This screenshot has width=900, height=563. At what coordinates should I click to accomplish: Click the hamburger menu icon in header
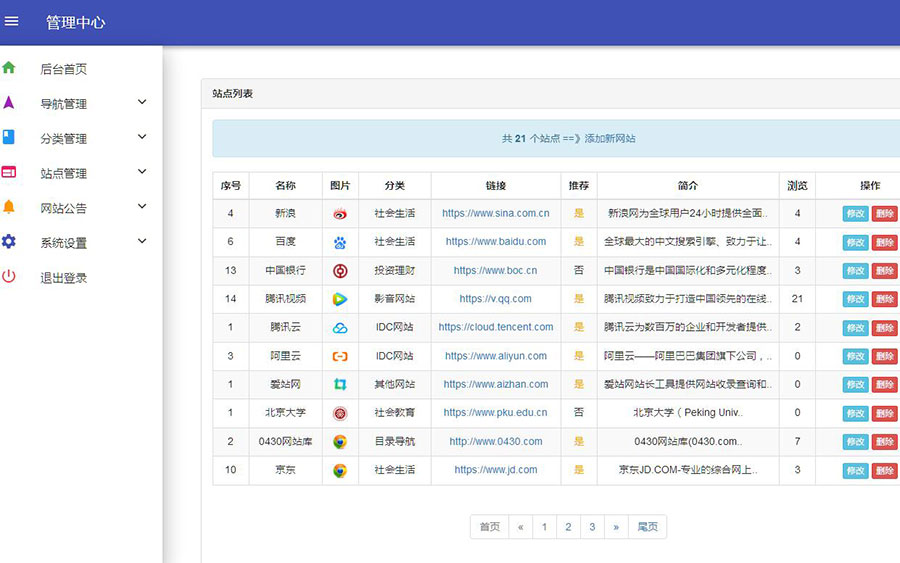click(12, 21)
